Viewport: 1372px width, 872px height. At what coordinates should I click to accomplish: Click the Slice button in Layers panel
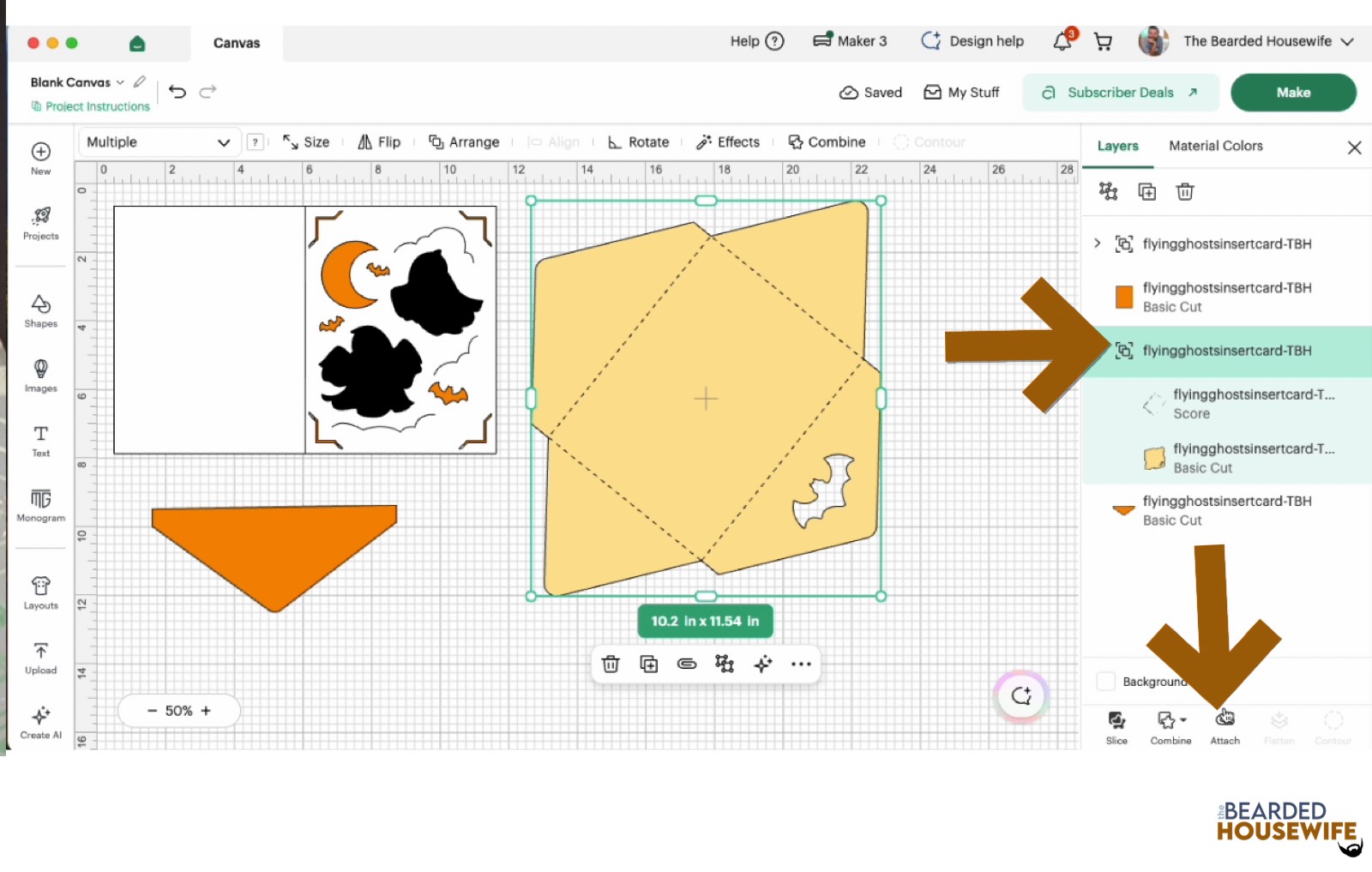pos(1116,727)
